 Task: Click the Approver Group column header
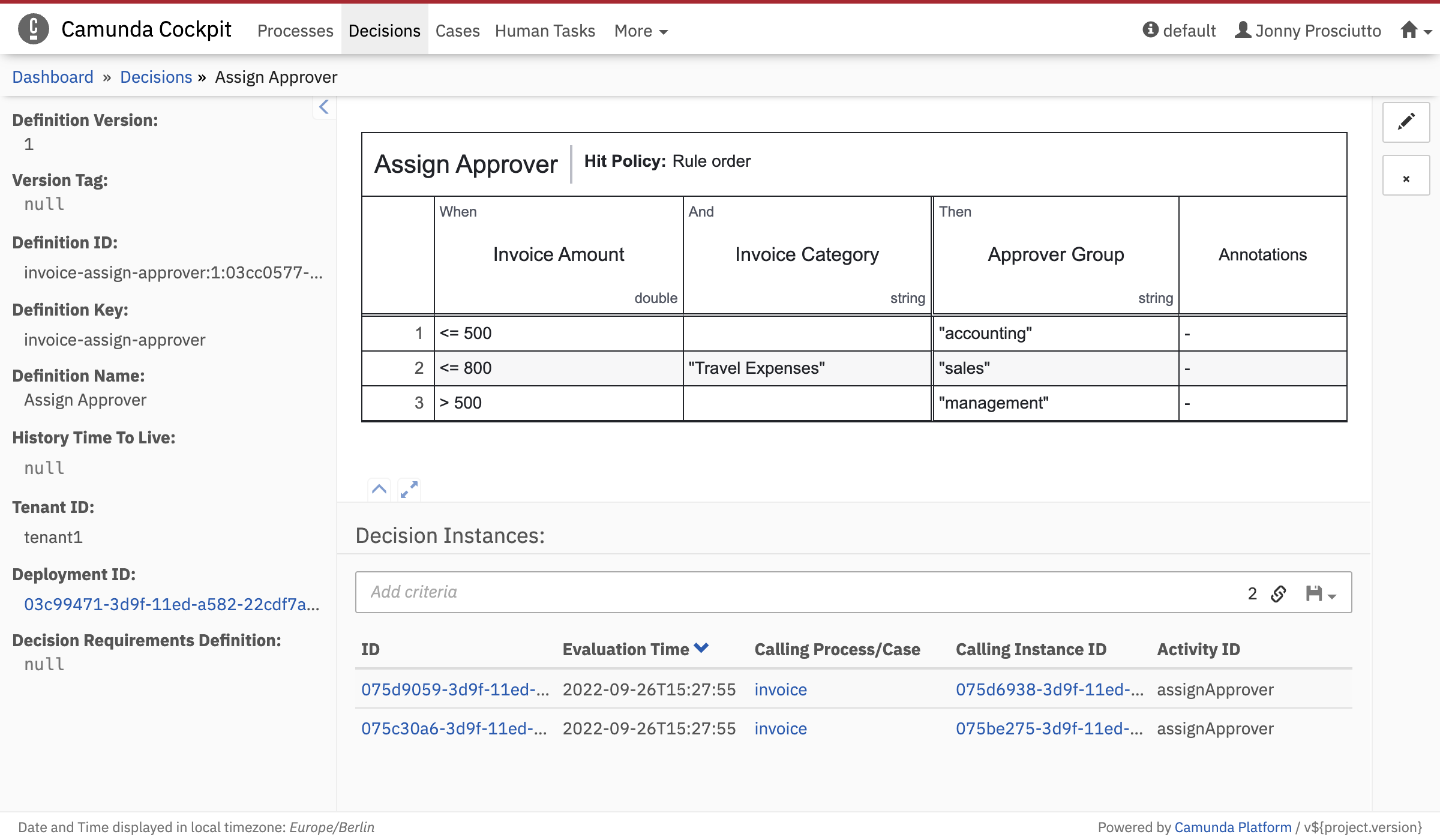coord(1056,254)
